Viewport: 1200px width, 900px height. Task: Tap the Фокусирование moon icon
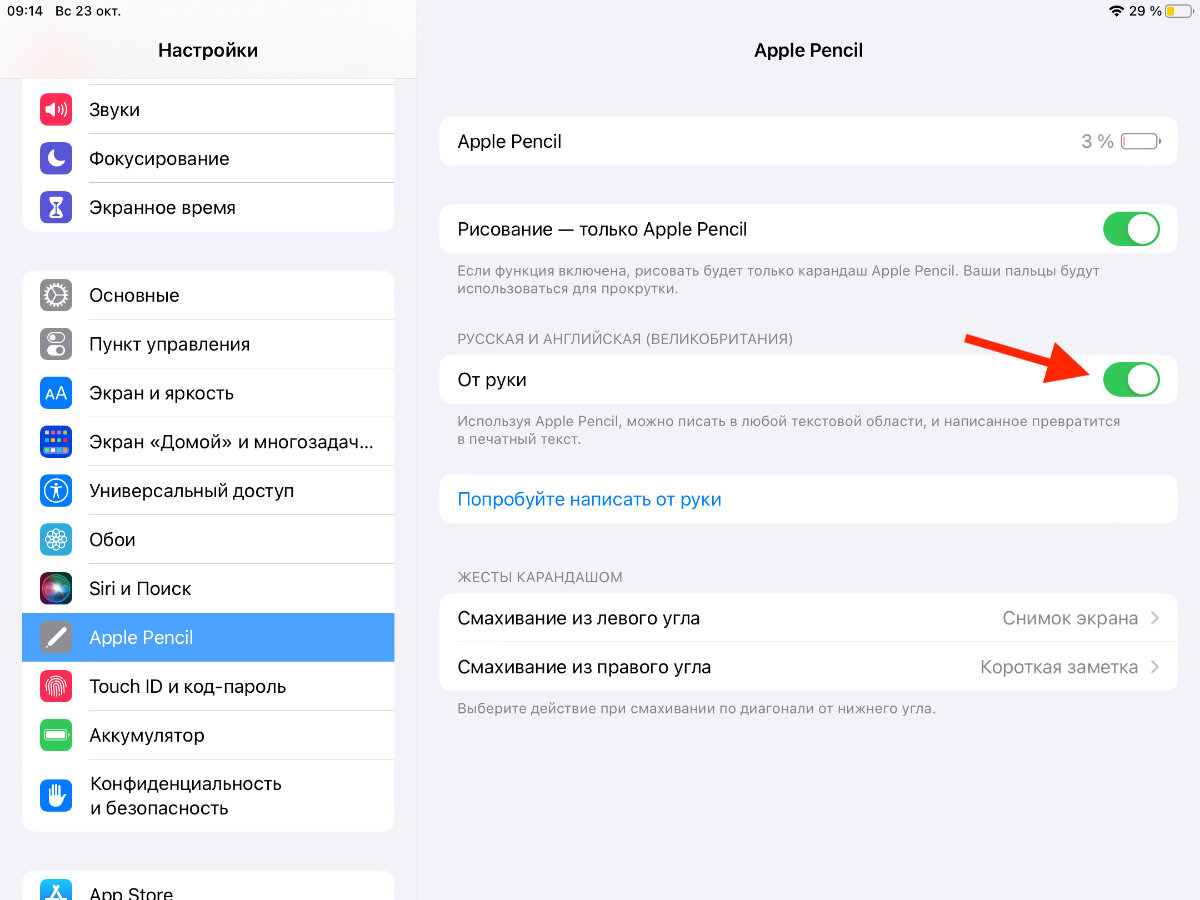pos(56,158)
